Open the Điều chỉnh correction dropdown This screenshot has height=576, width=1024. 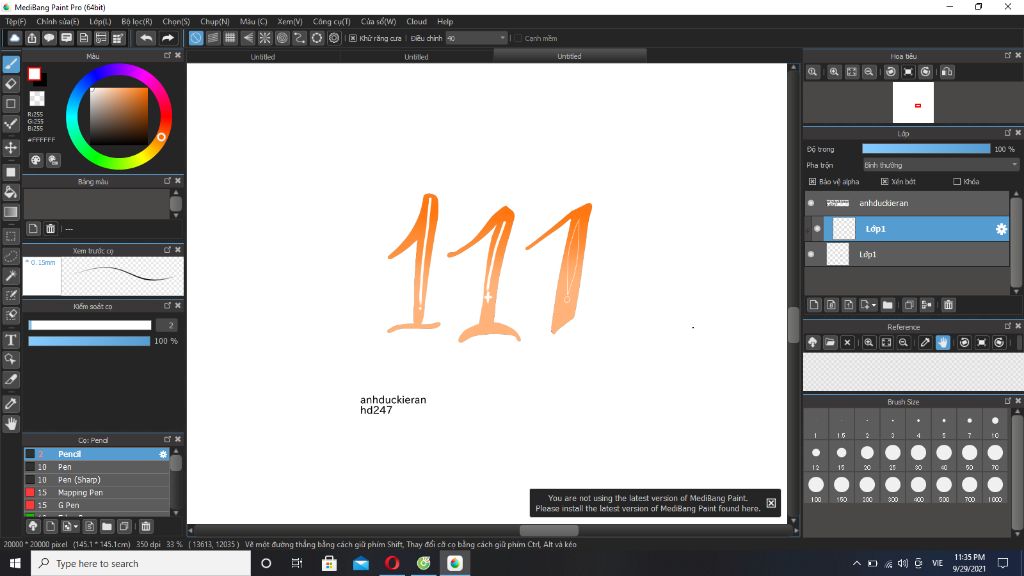(x=476, y=39)
